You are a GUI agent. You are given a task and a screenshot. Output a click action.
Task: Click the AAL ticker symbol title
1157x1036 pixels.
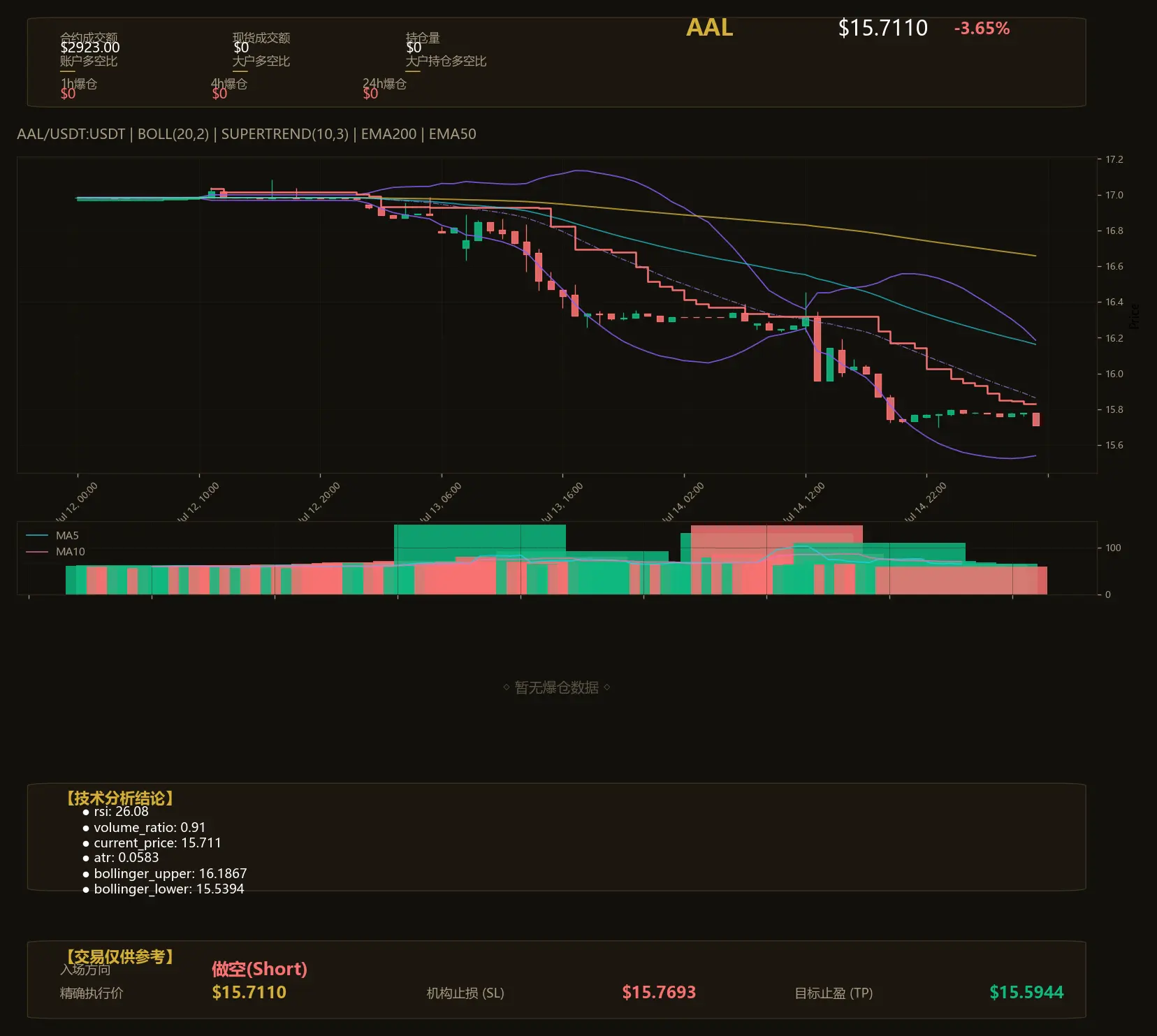pos(709,28)
